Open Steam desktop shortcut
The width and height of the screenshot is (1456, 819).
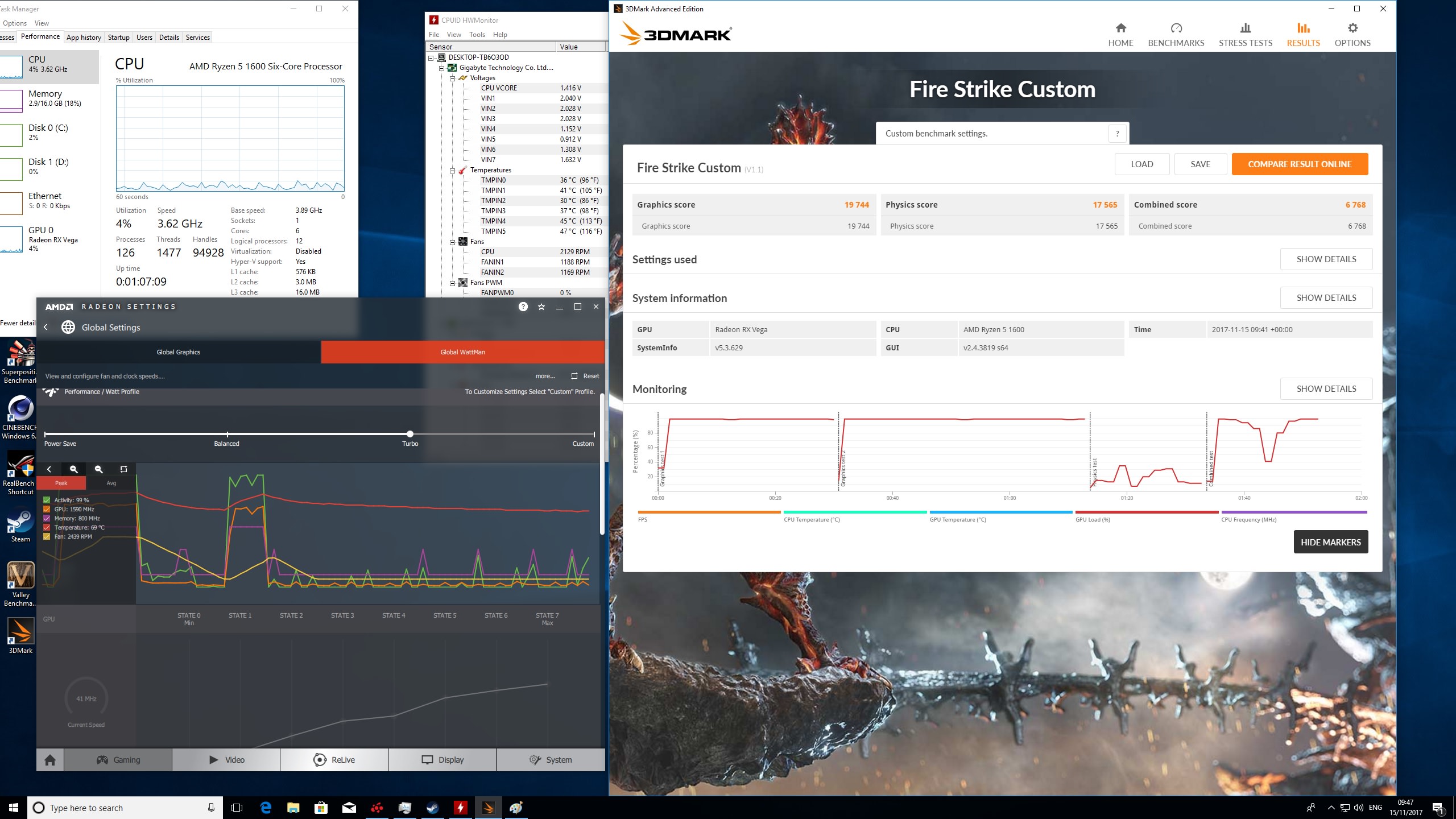[20, 526]
